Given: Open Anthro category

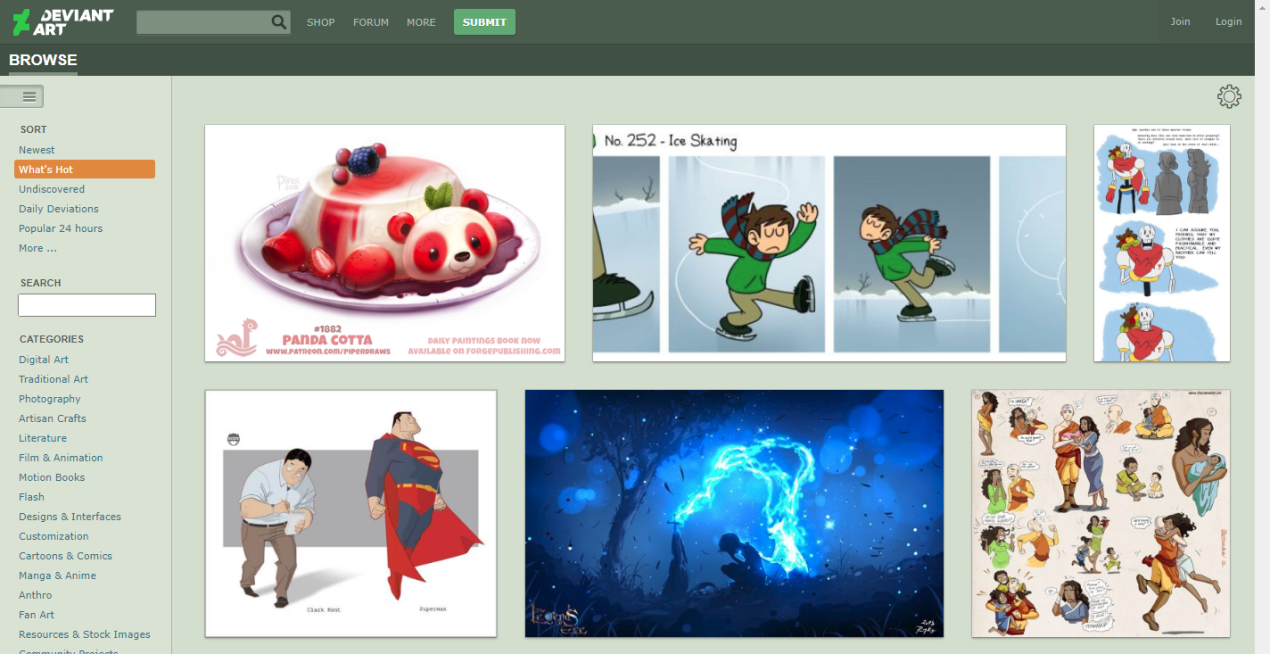Looking at the screenshot, I should coord(36,595).
